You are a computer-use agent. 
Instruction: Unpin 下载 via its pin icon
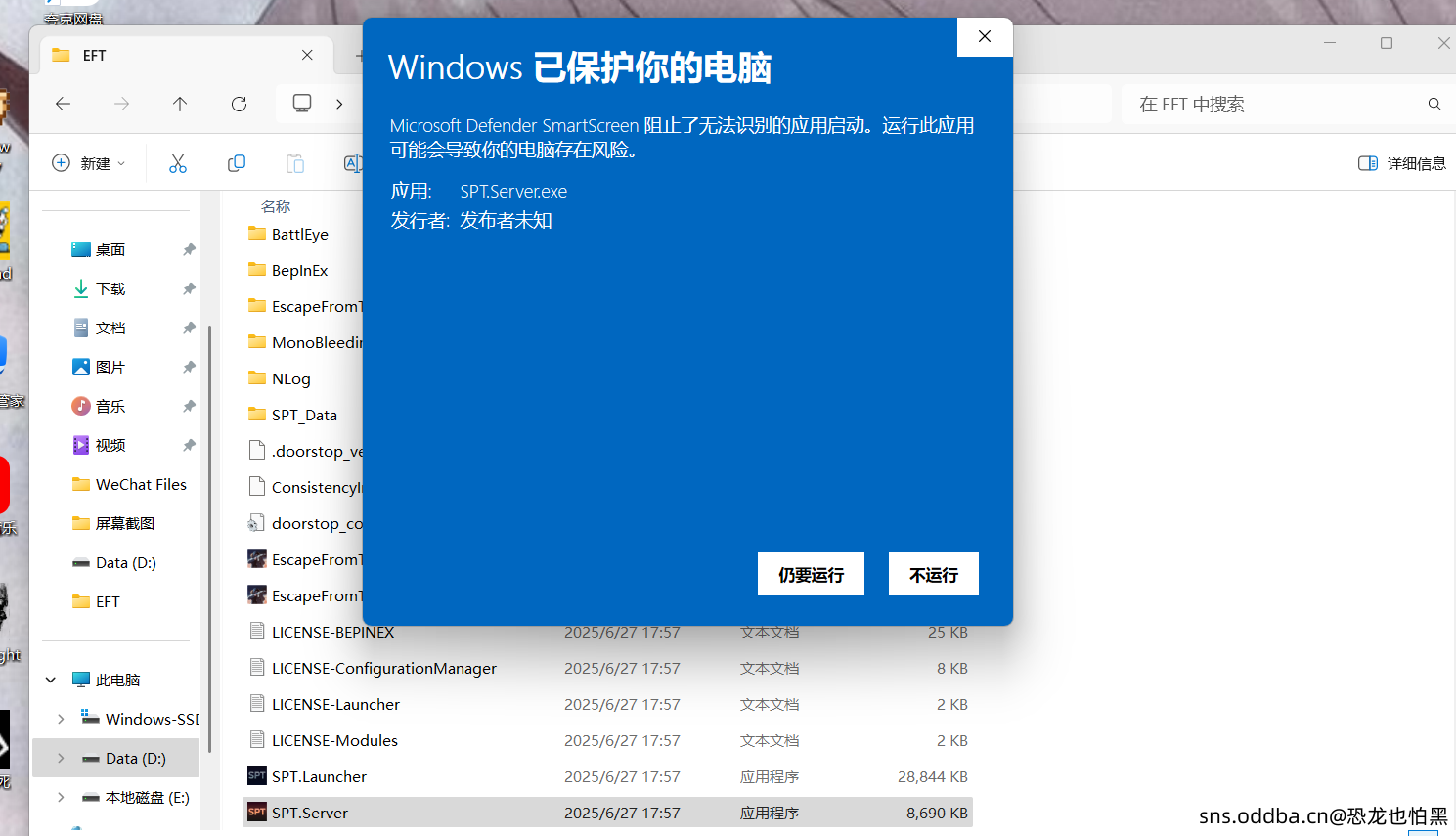tap(189, 288)
